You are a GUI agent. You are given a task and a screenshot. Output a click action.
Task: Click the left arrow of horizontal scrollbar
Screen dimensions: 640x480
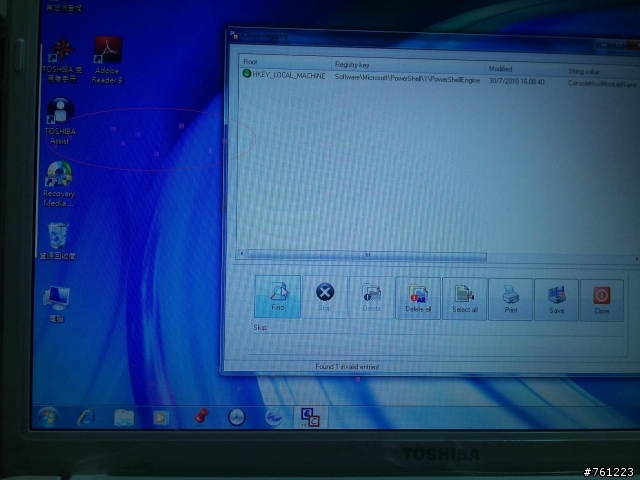[x=242, y=254]
